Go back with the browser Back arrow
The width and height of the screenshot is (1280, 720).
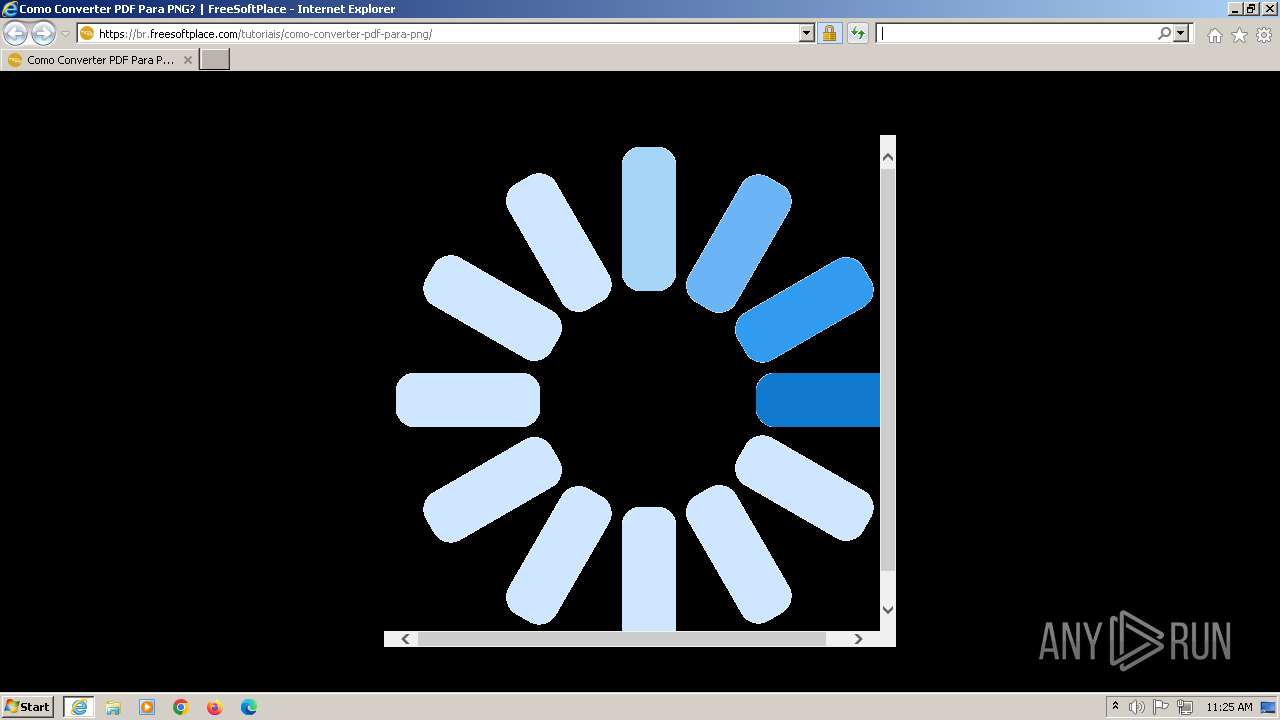point(16,34)
